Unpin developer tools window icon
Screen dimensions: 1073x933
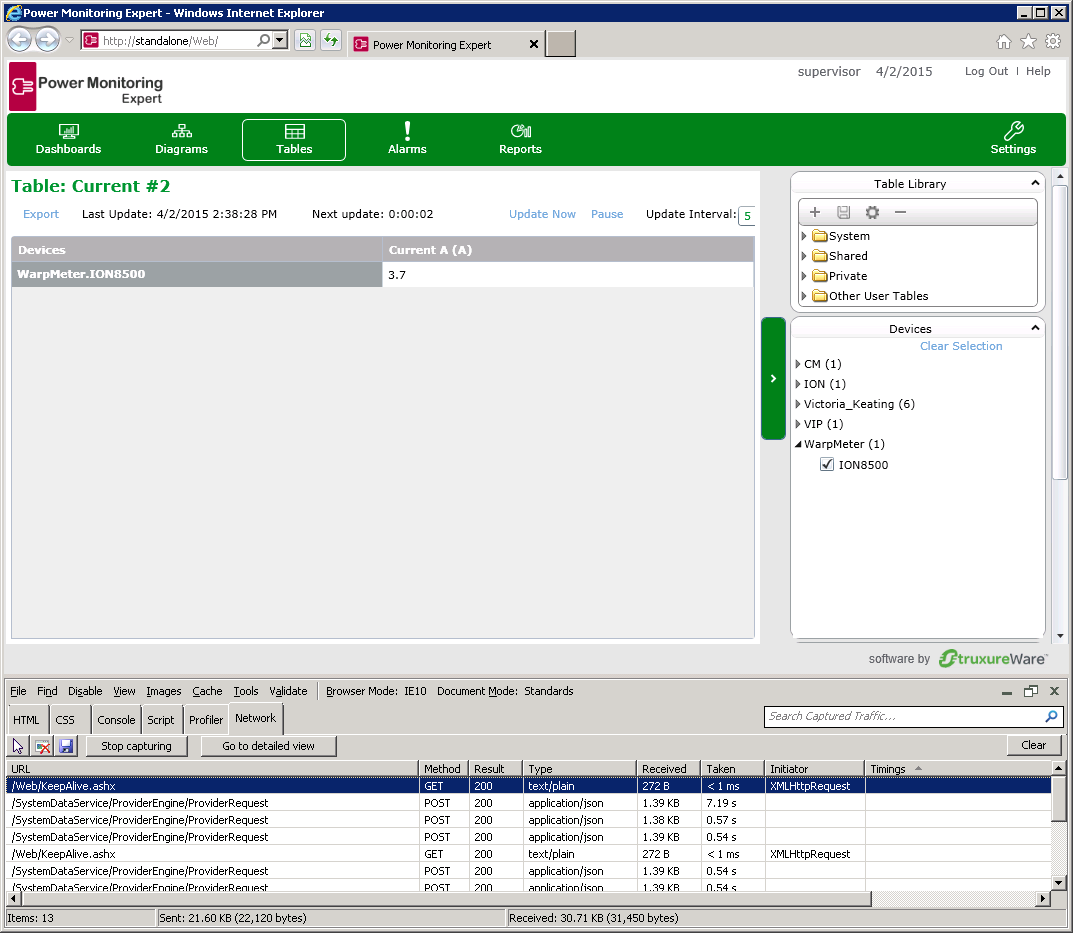click(x=1031, y=691)
